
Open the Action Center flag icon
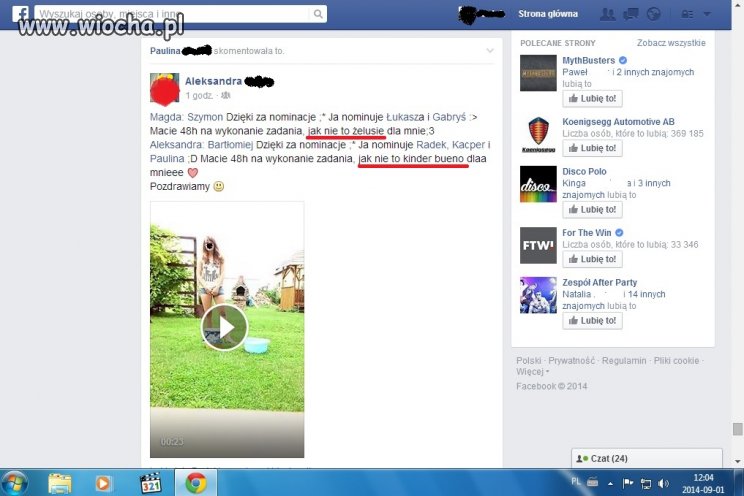tap(627, 483)
